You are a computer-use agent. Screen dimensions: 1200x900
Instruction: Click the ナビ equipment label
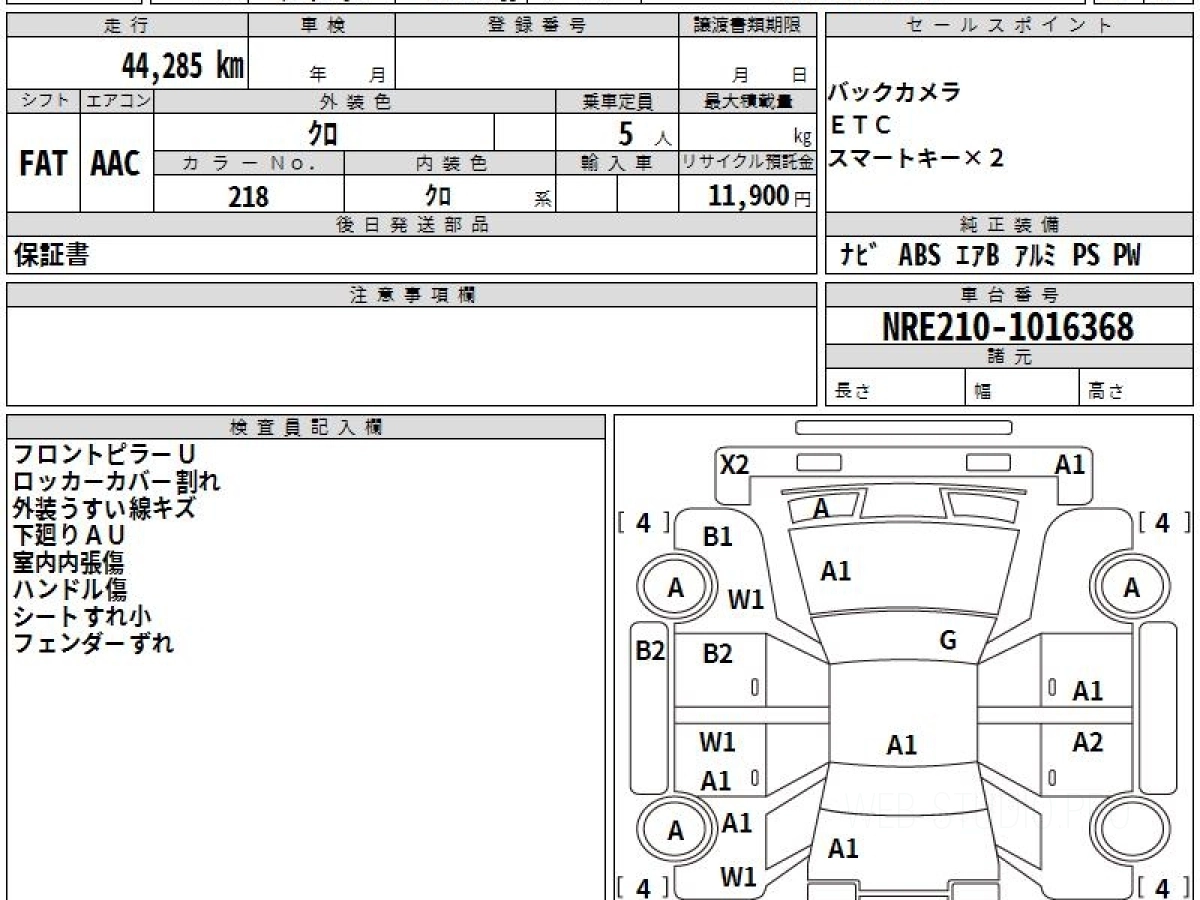(x=860, y=255)
